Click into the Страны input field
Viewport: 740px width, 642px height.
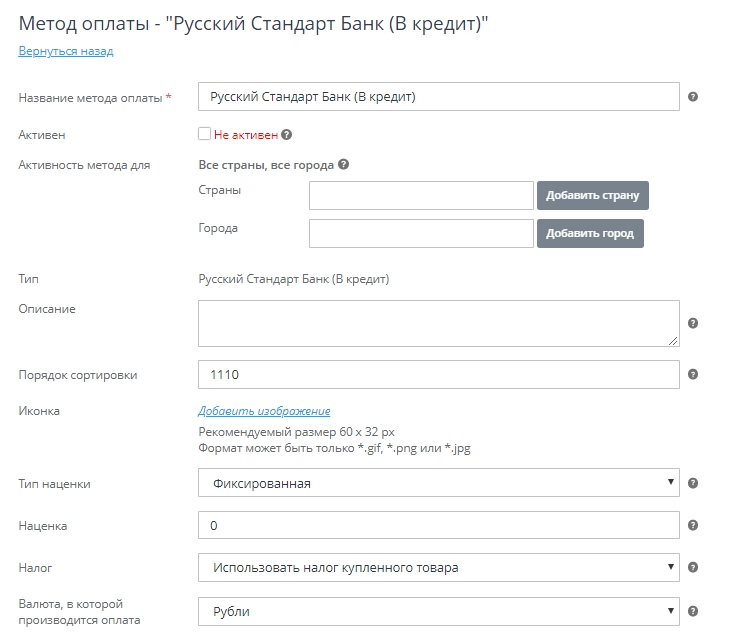coord(421,195)
